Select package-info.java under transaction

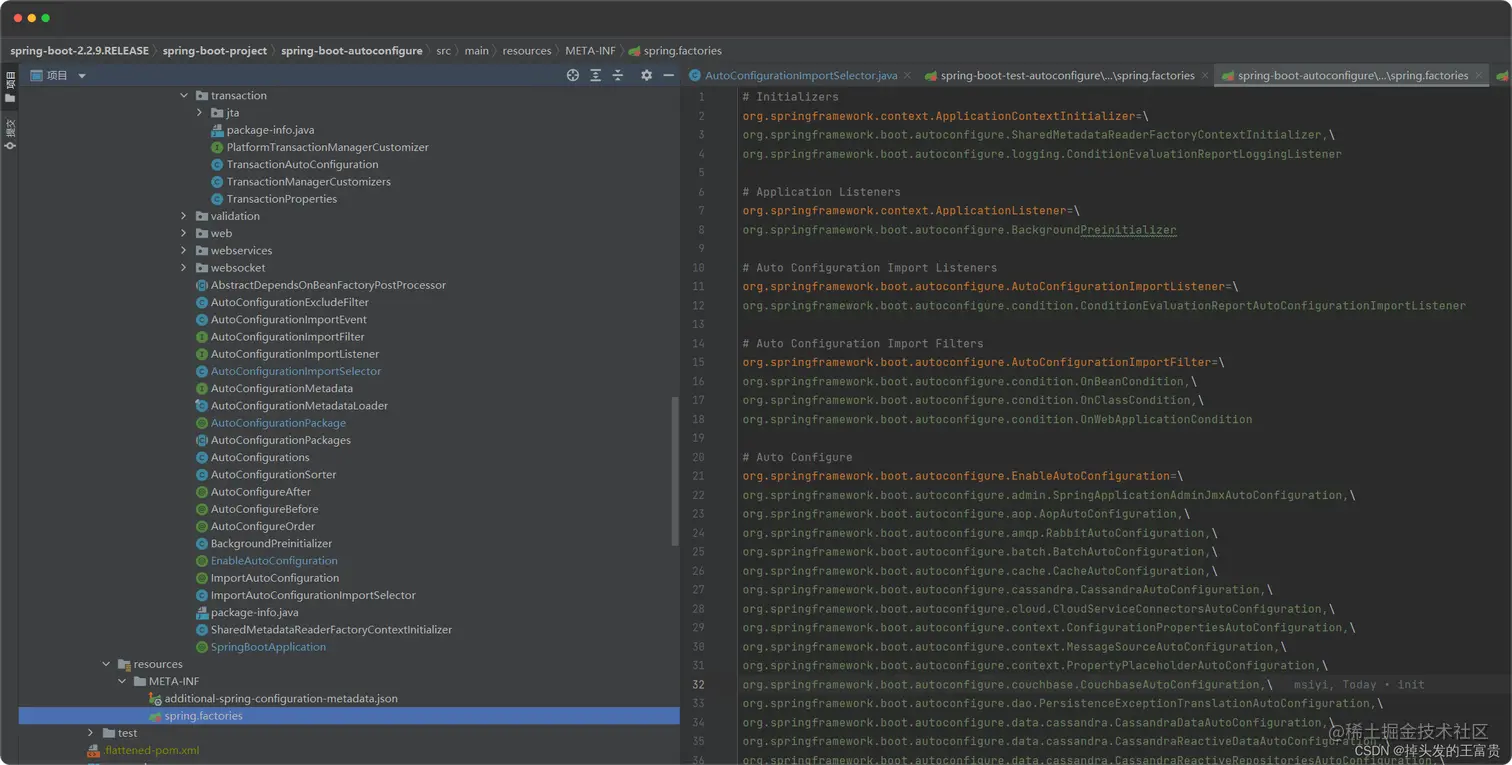click(x=270, y=130)
